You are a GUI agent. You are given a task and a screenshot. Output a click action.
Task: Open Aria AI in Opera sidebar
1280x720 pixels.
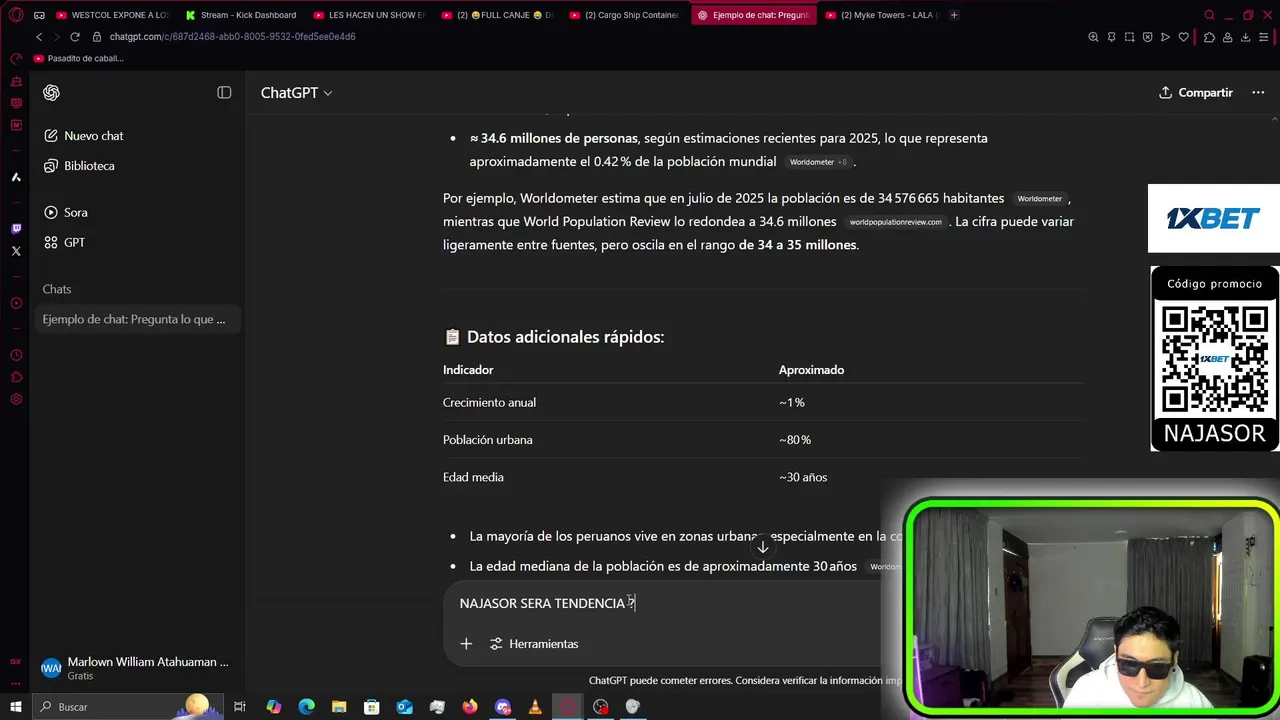coord(16,177)
